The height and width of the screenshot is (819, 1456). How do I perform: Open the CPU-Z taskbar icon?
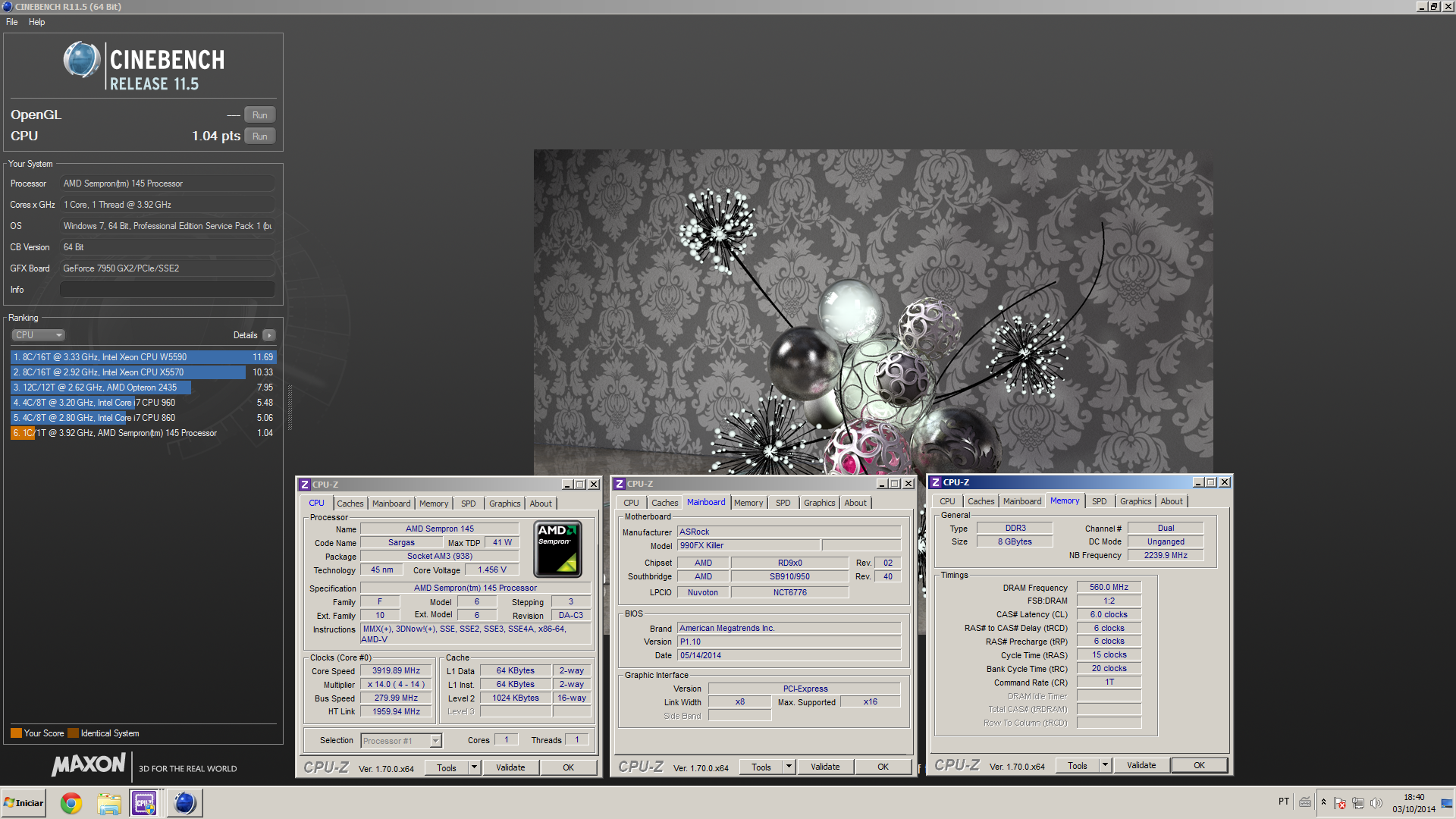tap(144, 803)
